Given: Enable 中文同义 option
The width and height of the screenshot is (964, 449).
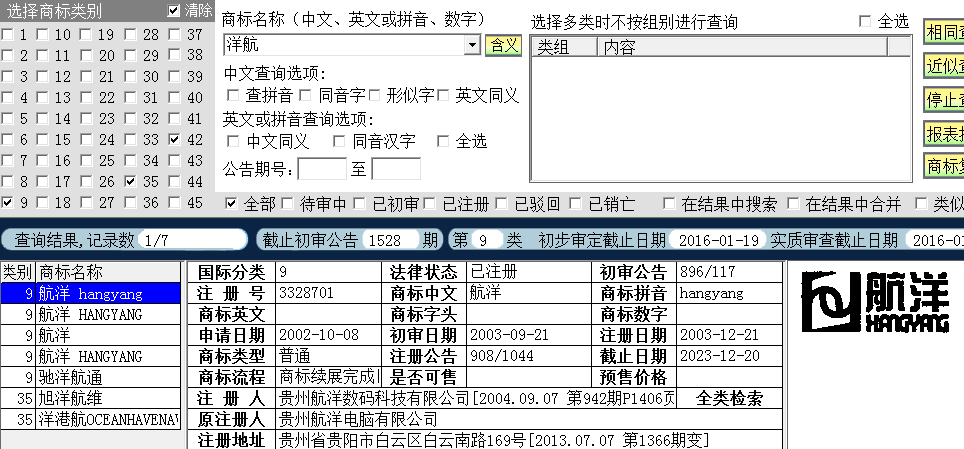Looking at the screenshot, I should [233, 141].
